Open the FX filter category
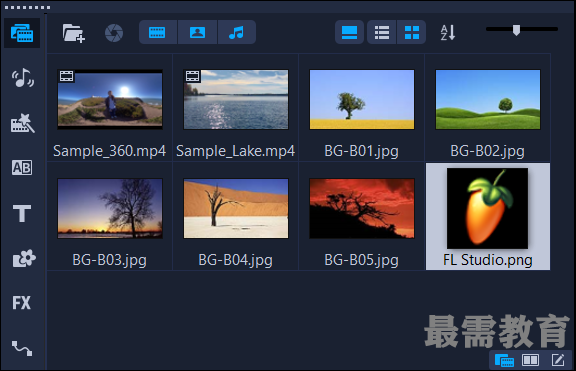576x371 pixels. [x=22, y=303]
